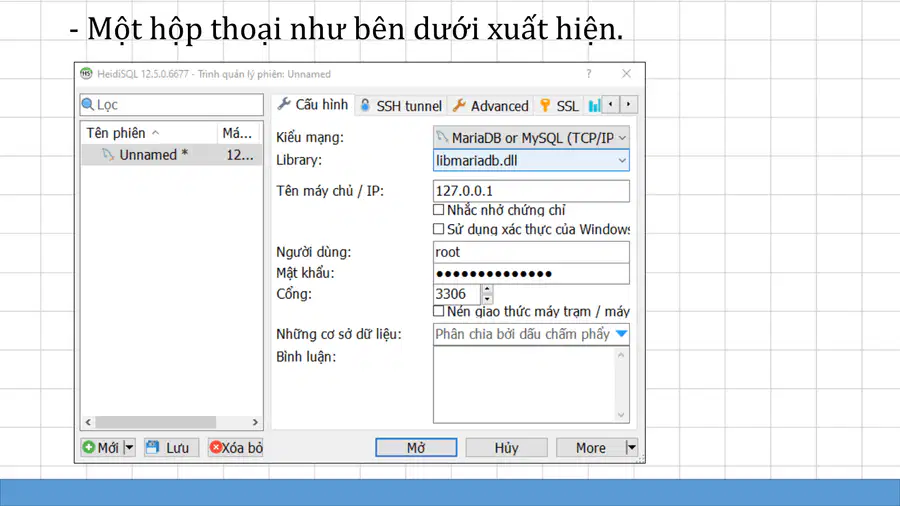The image size is (900, 506).
Task: Close the session manager dialog
Action: pos(626,73)
